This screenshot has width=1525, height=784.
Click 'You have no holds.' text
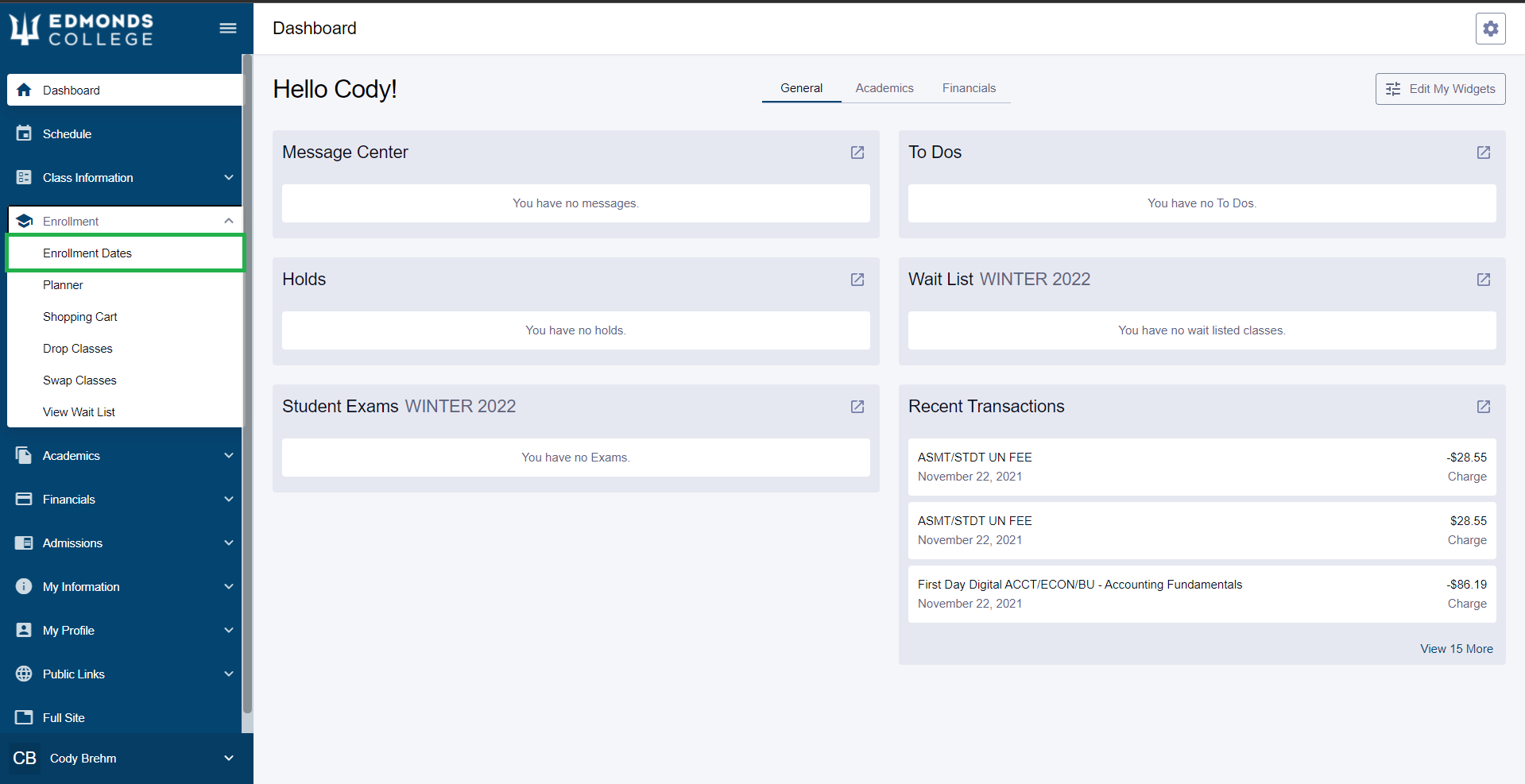click(x=575, y=330)
